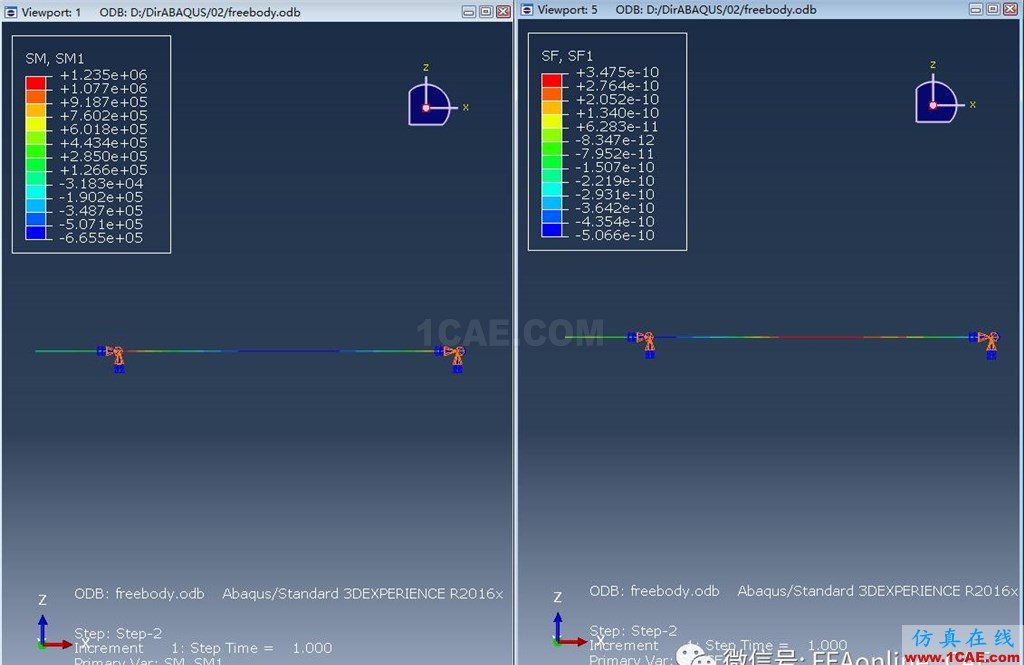This screenshot has height=665, width=1024.
Task: Pick the right support boundary condition symbol in Viewport 1
Action: coord(452,358)
